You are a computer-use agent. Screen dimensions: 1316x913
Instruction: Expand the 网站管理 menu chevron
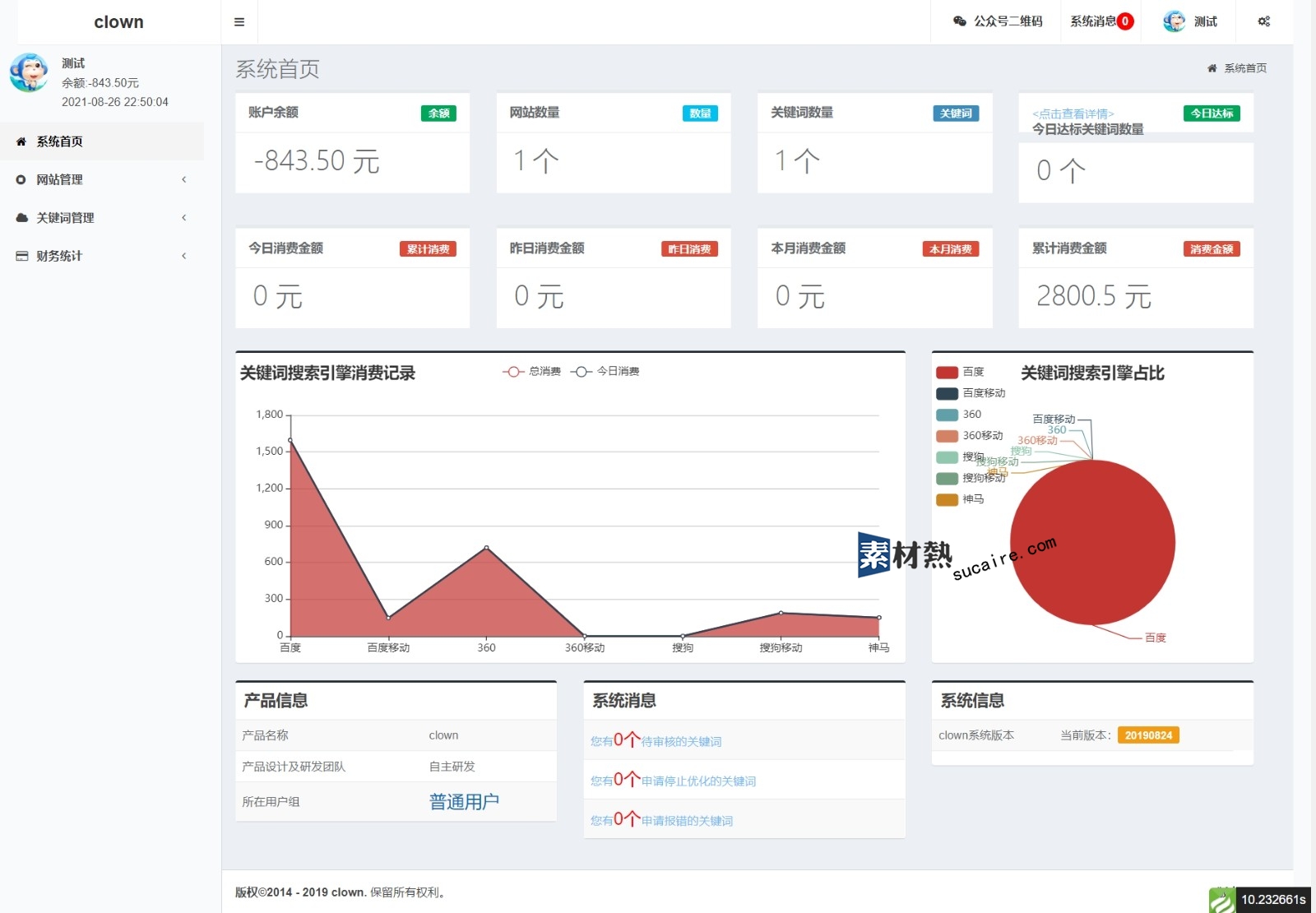pyautogui.click(x=183, y=179)
